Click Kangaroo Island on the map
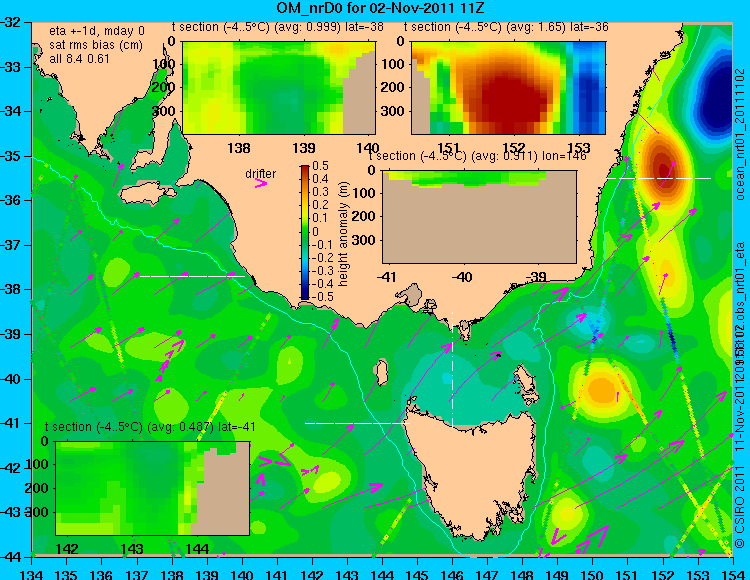This screenshot has width=750, height=580. [x=147, y=195]
